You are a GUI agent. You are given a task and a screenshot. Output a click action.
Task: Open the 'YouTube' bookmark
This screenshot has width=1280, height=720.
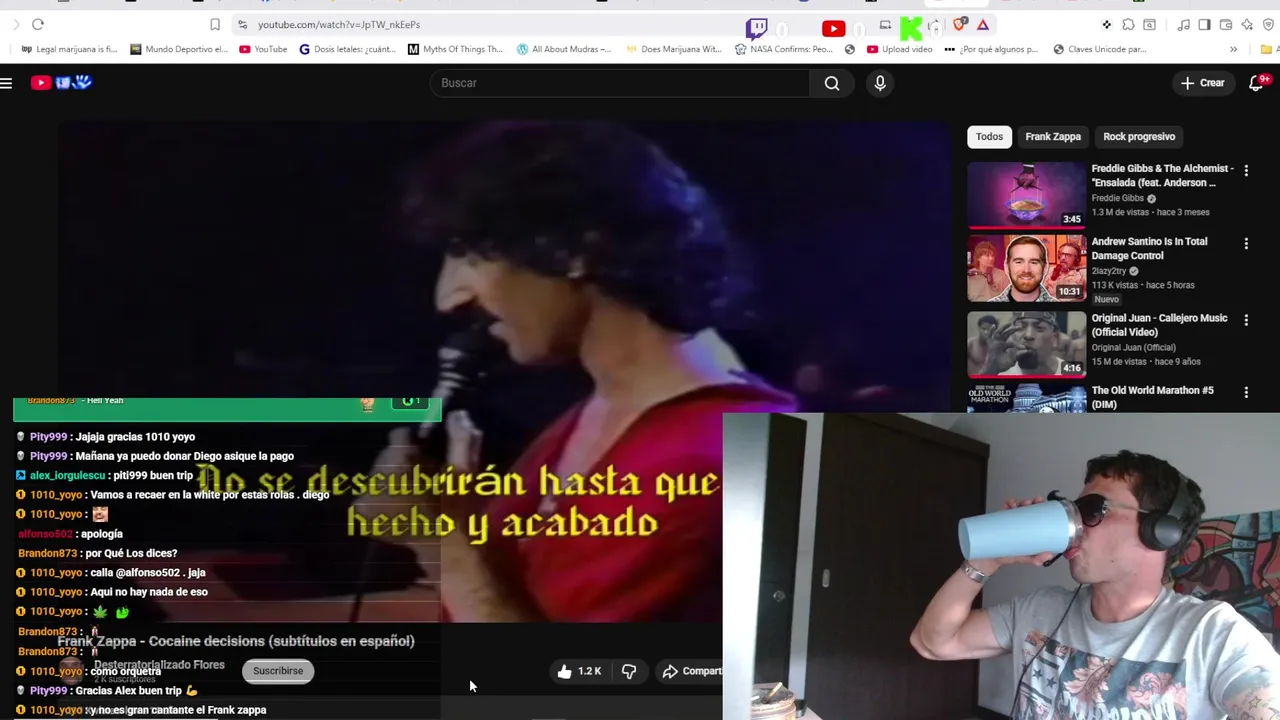263,49
